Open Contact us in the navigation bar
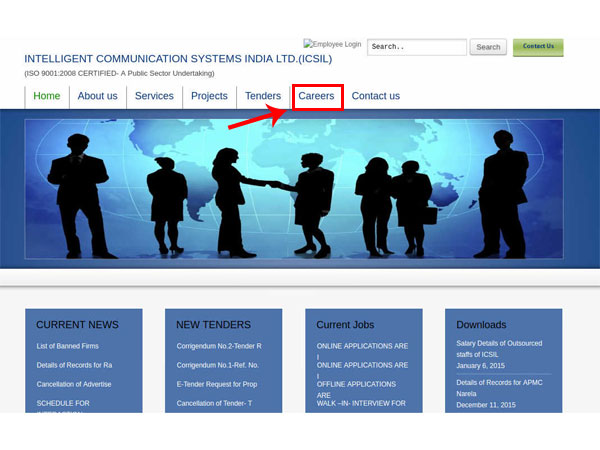Viewport: 600px width, 450px height. click(376, 96)
